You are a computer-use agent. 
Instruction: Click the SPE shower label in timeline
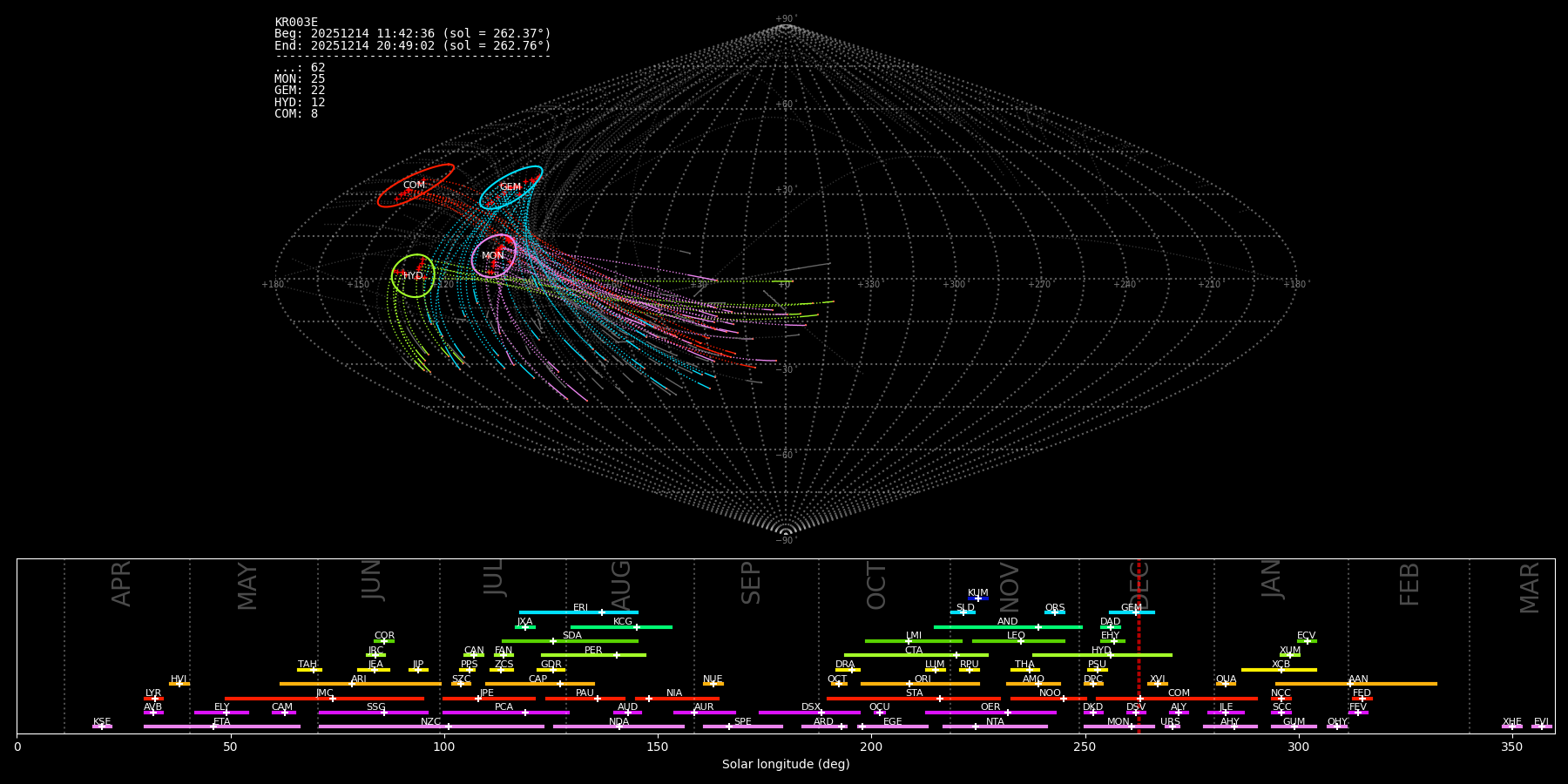pos(742,722)
